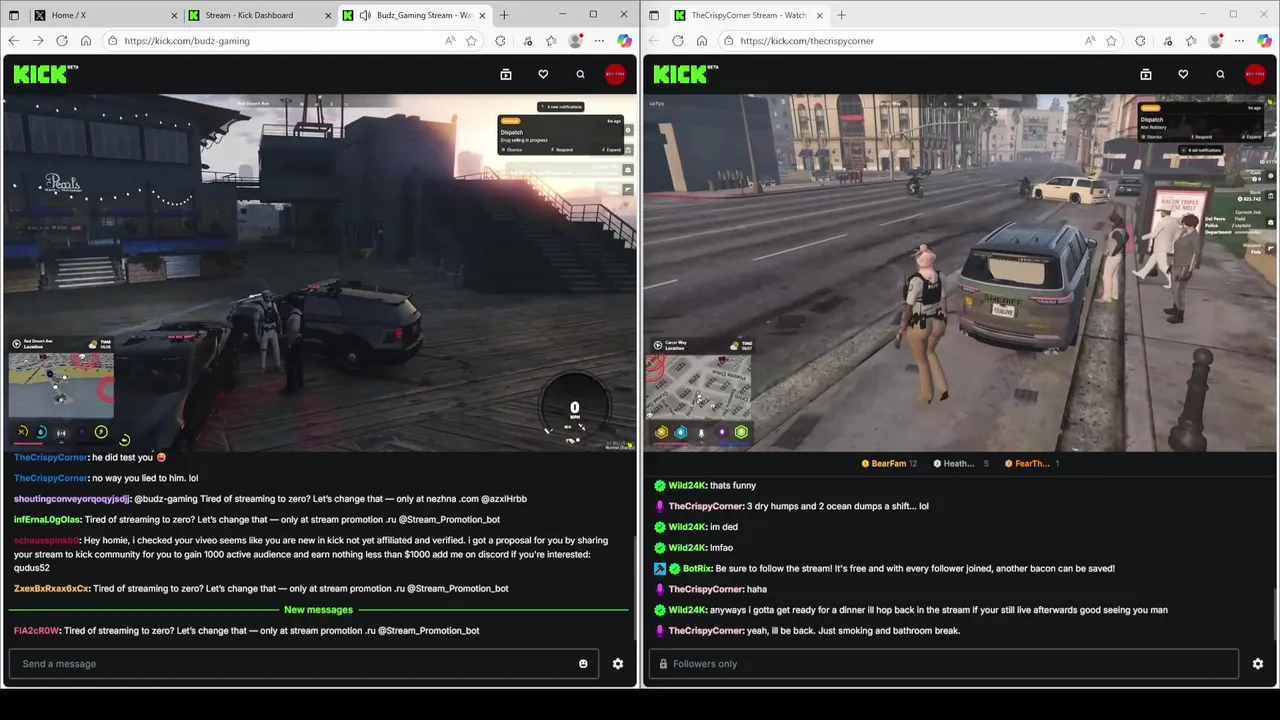Open Kick search on thecrispycorner page
The height and width of the screenshot is (720, 1280).
(x=1220, y=74)
